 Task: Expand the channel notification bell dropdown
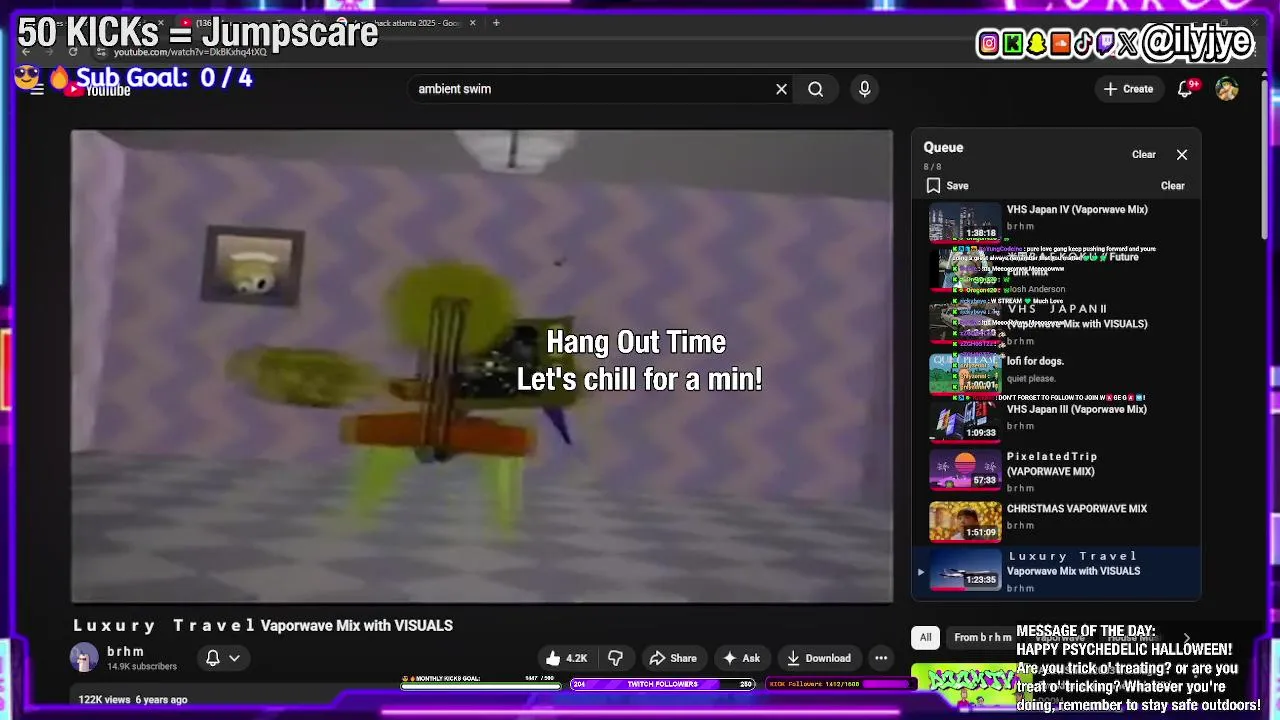(222, 658)
